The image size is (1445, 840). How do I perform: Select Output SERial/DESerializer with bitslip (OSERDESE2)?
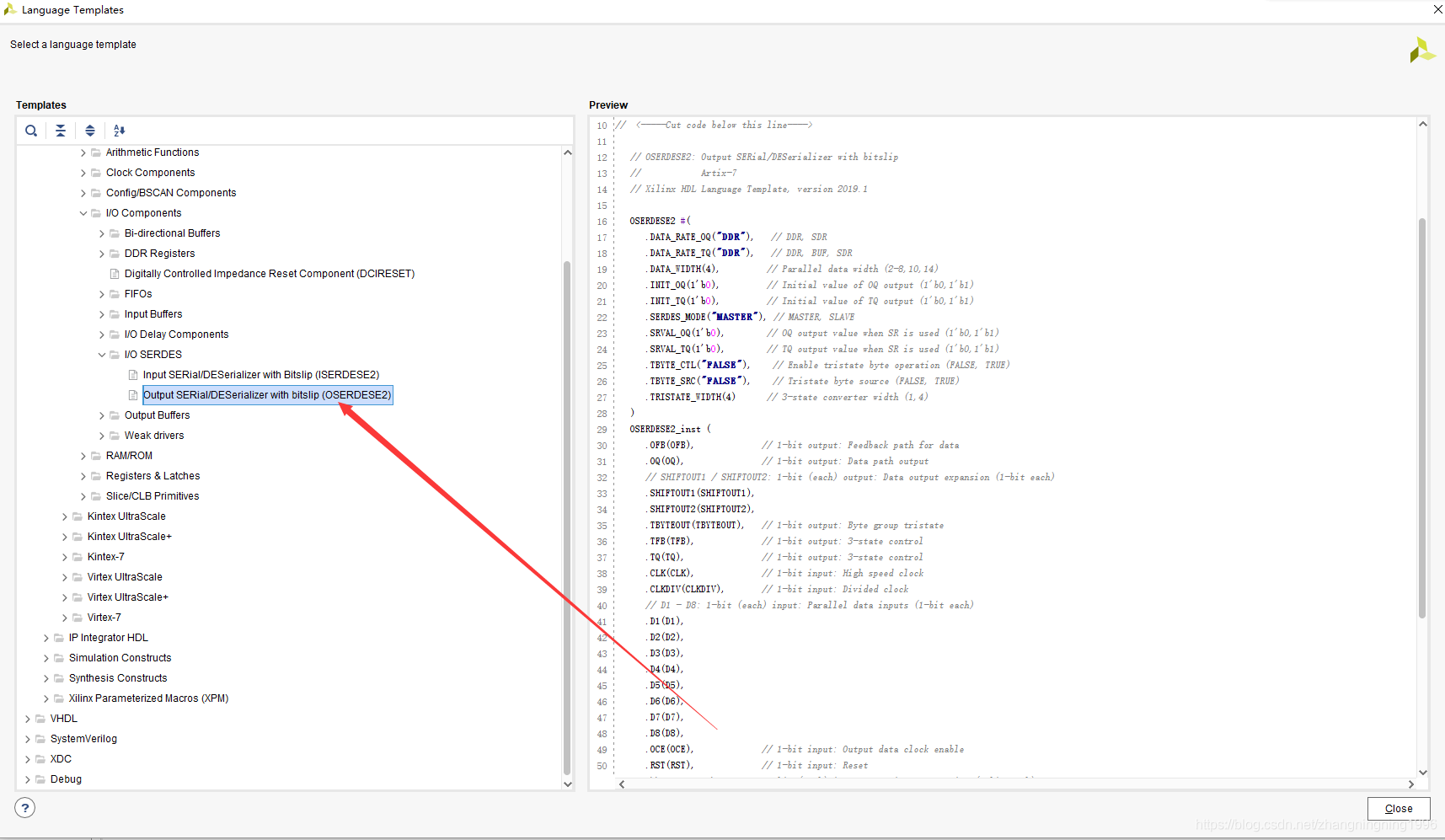coord(267,395)
